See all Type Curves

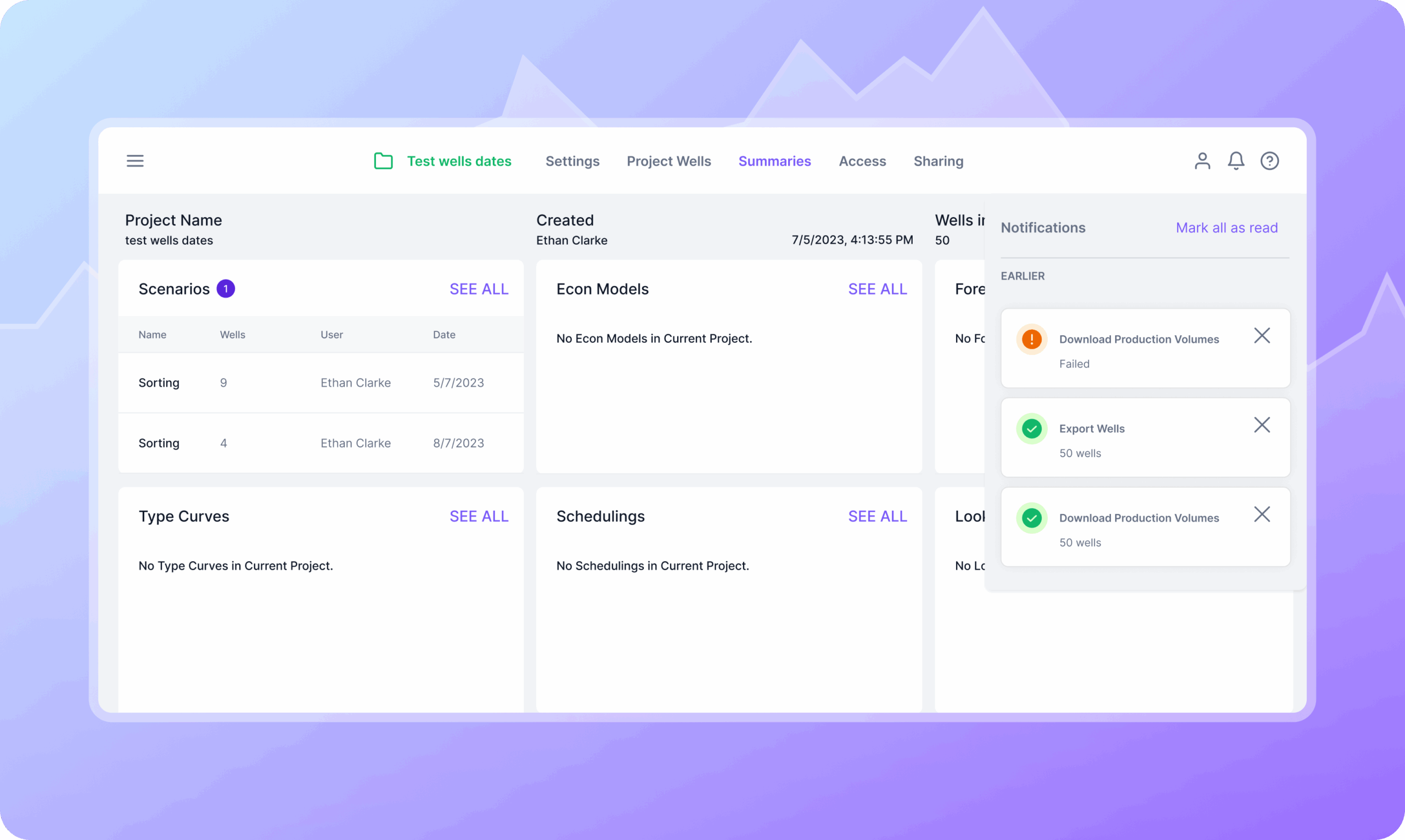[x=479, y=516]
